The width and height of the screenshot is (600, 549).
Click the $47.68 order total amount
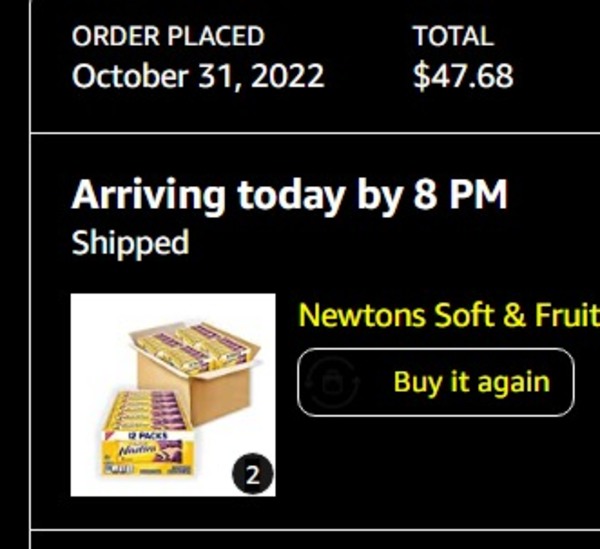tap(463, 76)
